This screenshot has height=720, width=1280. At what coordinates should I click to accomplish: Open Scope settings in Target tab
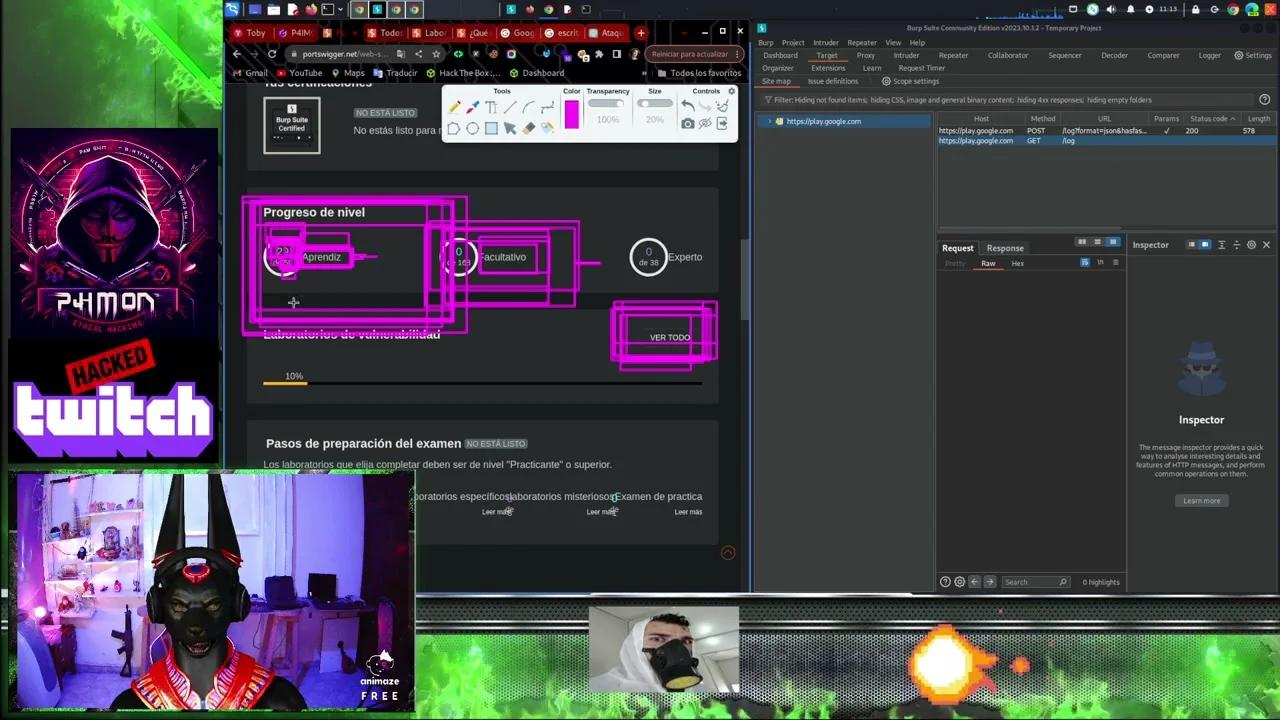910,81
